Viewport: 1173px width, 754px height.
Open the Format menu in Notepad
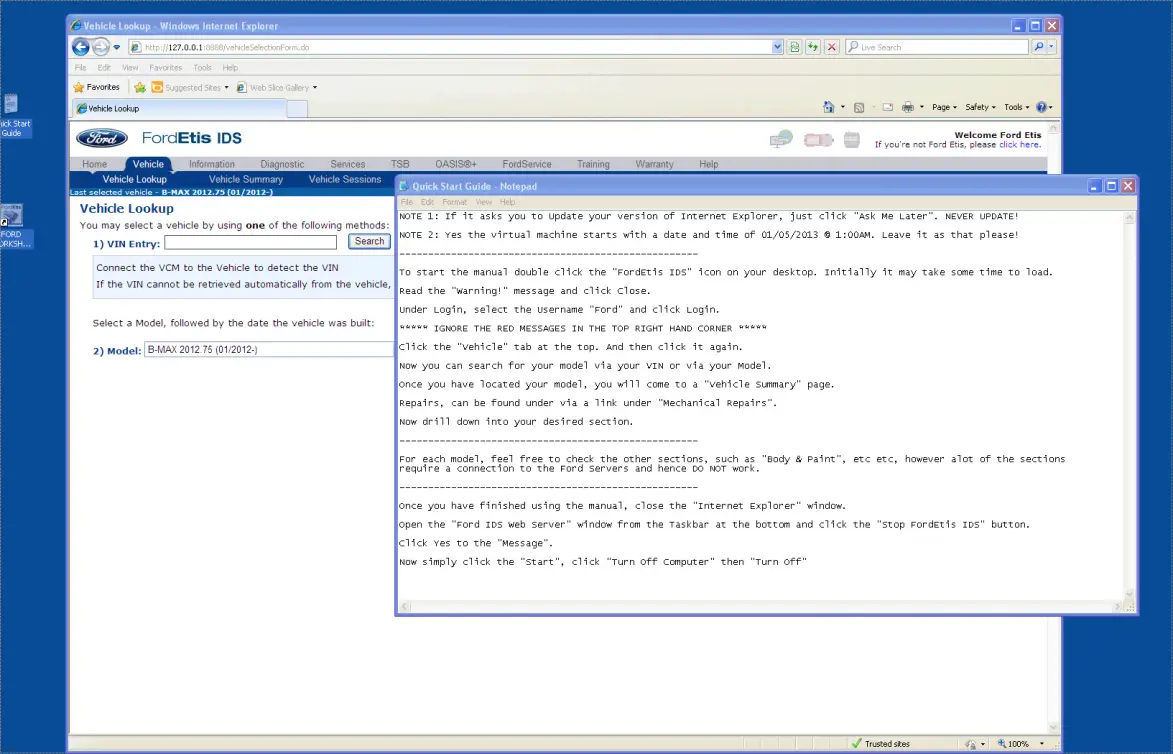tap(454, 202)
